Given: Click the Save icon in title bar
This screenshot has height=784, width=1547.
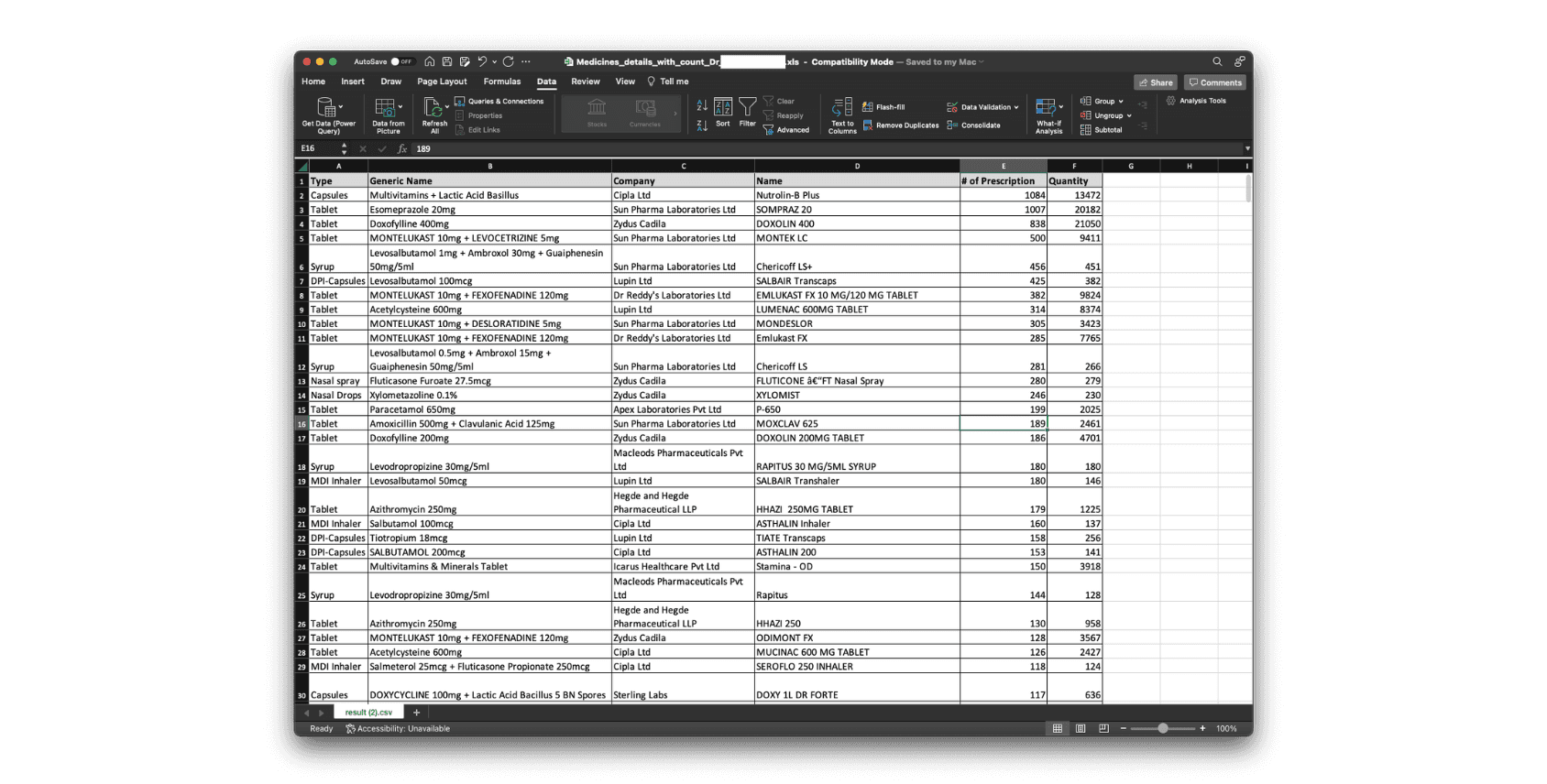Looking at the screenshot, I should pos(447,61).
